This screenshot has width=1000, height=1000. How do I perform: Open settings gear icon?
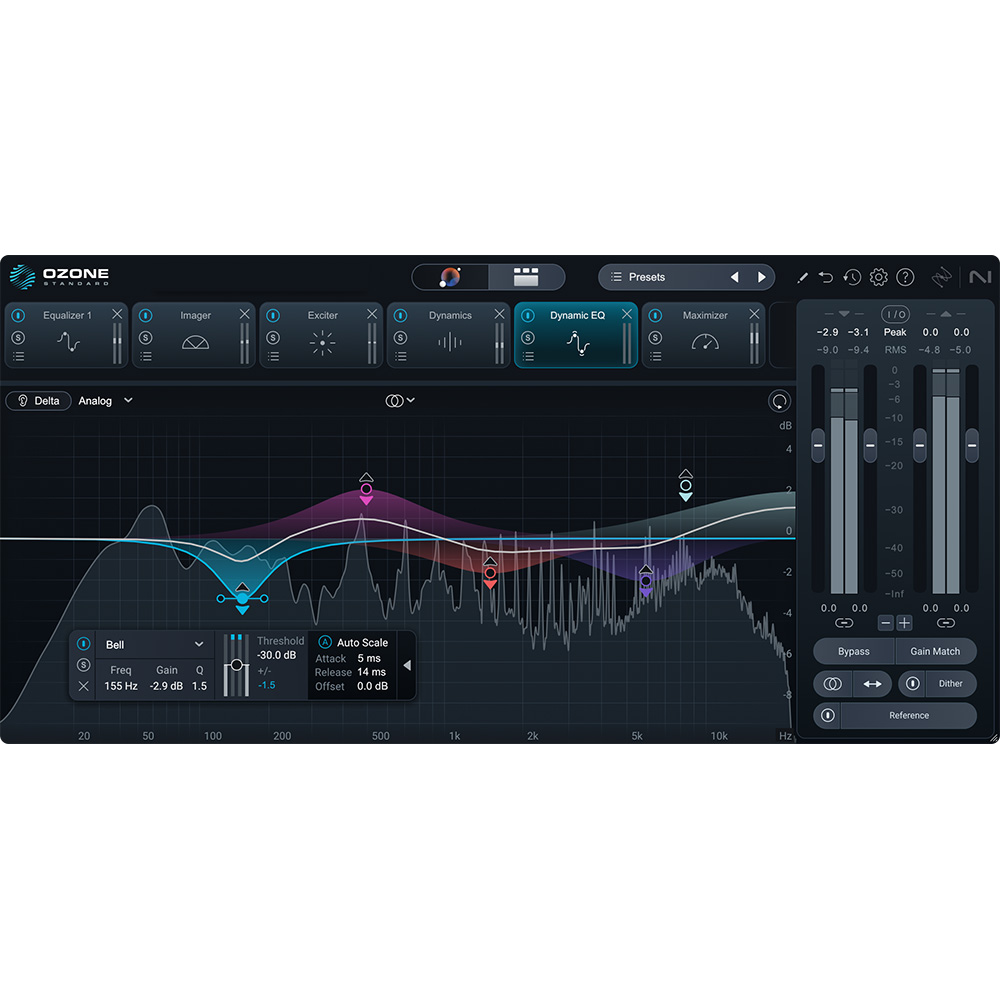(879, 277)
